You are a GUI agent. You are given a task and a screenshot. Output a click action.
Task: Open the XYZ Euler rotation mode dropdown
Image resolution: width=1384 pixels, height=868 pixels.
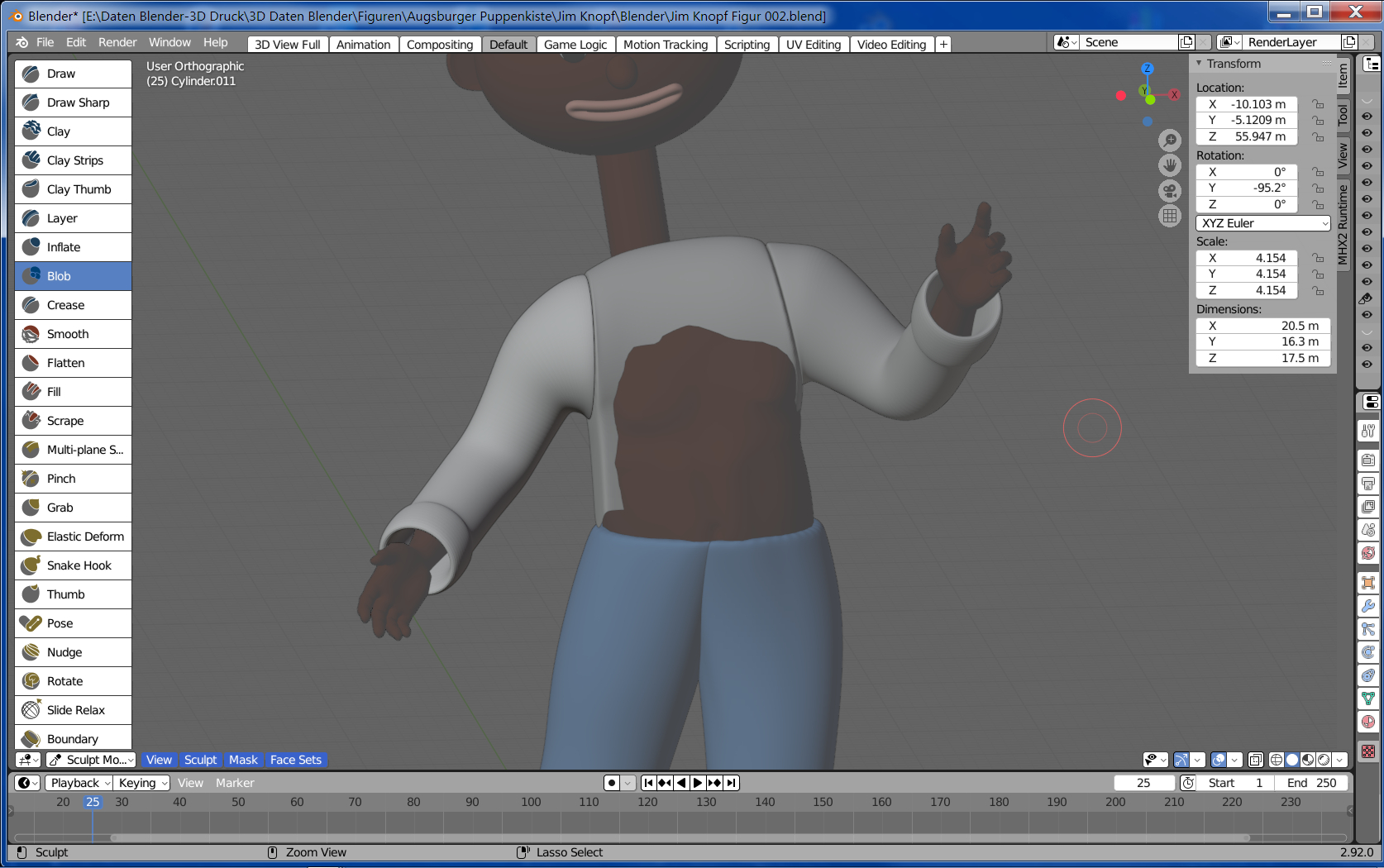[1262, 223]
